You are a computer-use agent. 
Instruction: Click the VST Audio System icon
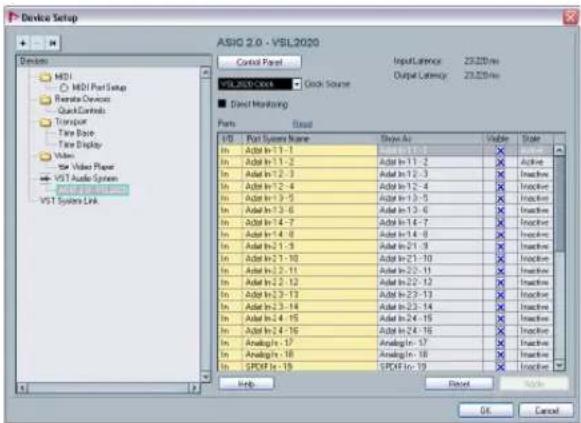pyautogui.click(x=45, y=179)
